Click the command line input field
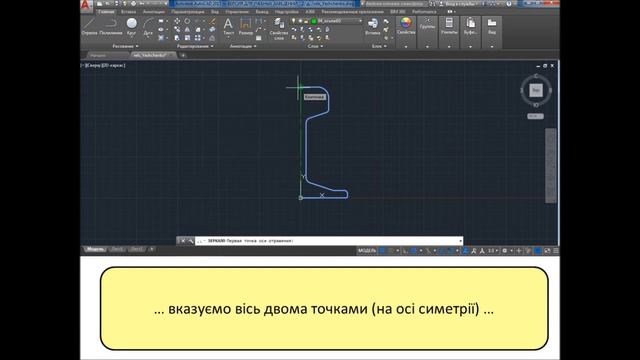 tap(329, 241)
